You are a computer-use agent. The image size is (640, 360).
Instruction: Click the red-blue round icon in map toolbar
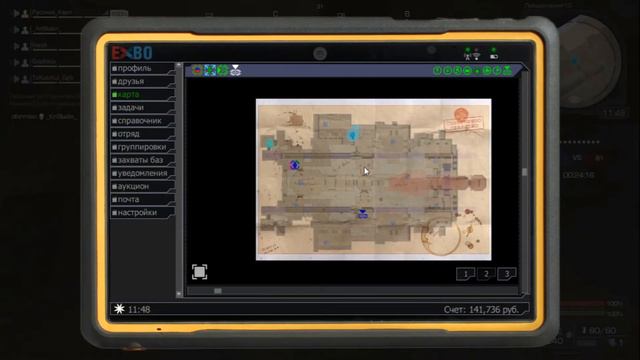pyautogui.click(x=197, y=70)
